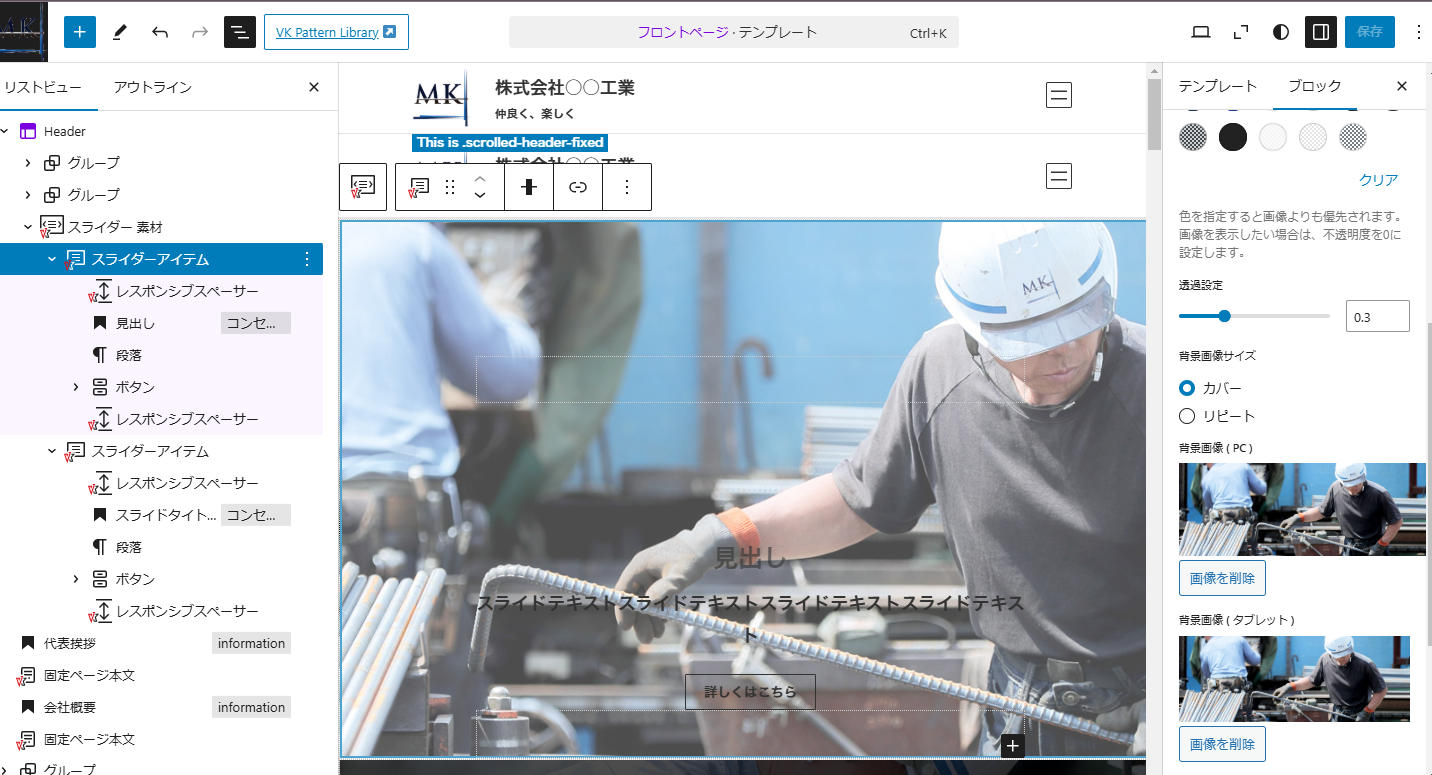Viewport: 1432px width, 775px height.
Task: Select the 見出し heading in the slide
Action: tap(750, 559)
